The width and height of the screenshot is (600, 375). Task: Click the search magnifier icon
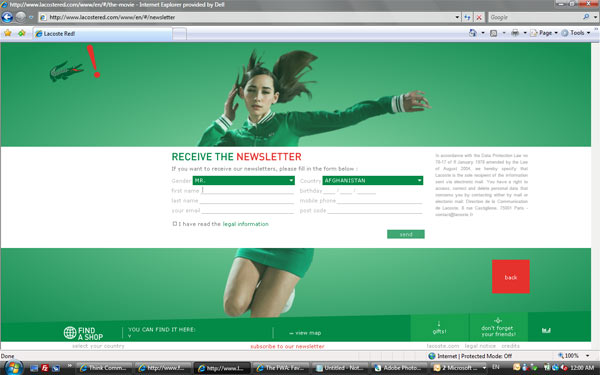[x=586, y=17]
